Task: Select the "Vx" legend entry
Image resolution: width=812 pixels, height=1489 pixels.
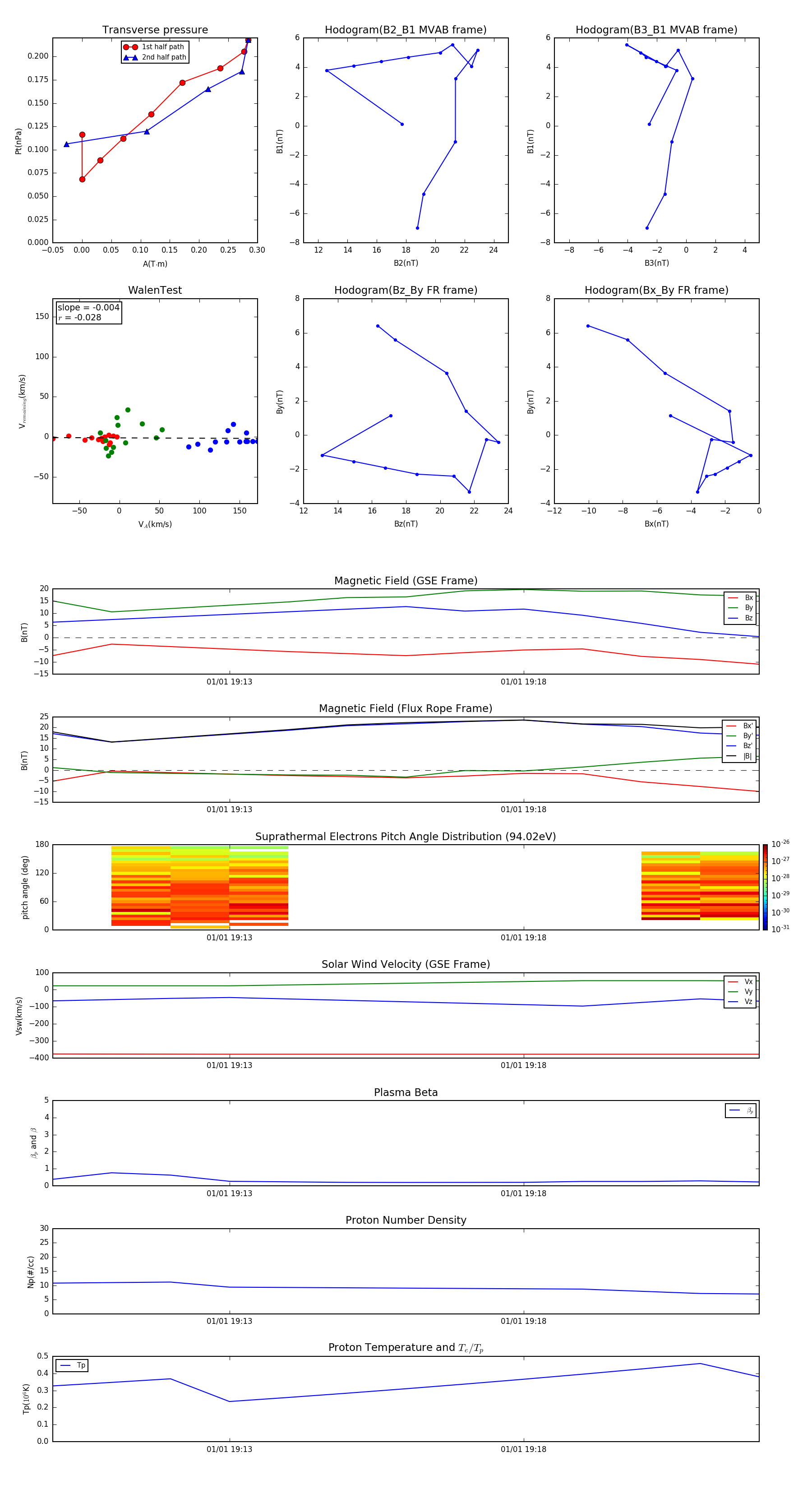Action: [x=740, y=981]
